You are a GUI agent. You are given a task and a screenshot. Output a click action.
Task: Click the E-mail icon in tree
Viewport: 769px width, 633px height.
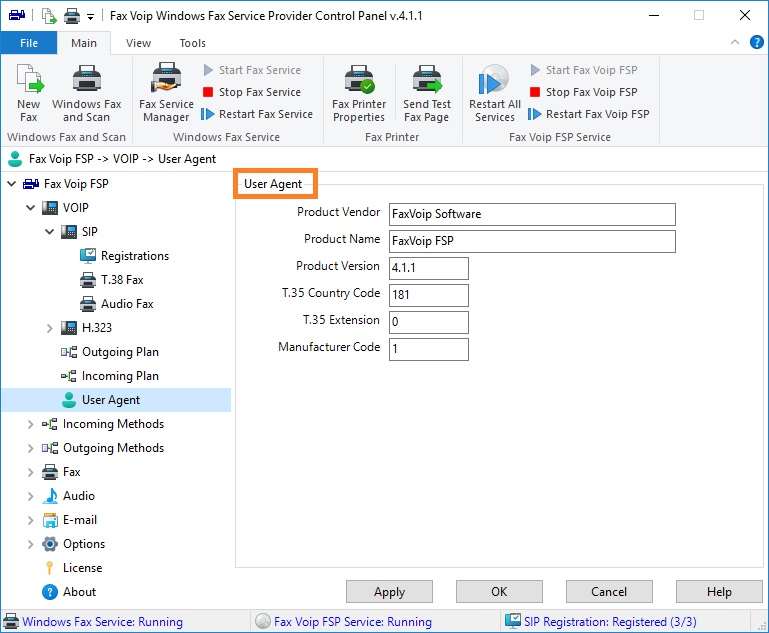[50, 520]
